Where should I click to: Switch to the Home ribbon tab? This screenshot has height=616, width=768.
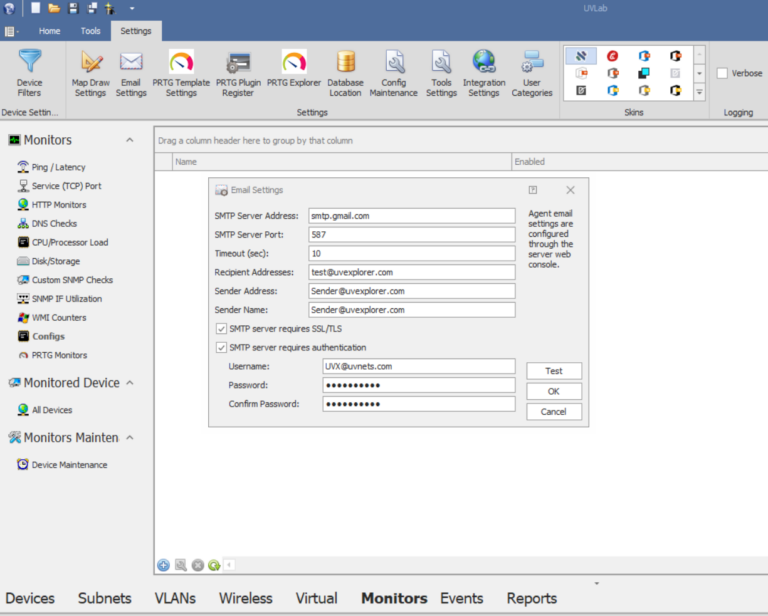49,31
